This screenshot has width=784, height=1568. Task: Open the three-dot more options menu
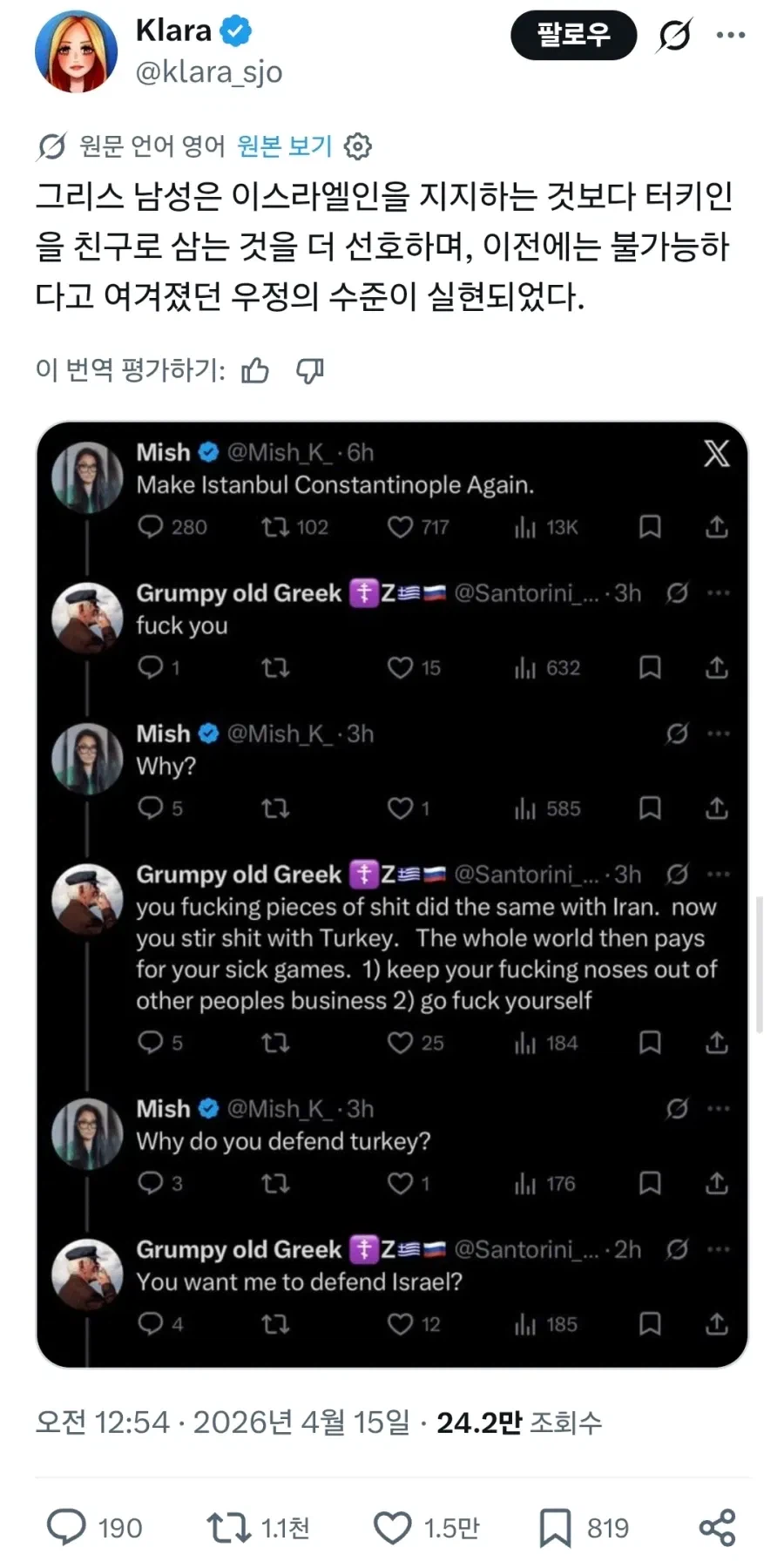[730, 36]
